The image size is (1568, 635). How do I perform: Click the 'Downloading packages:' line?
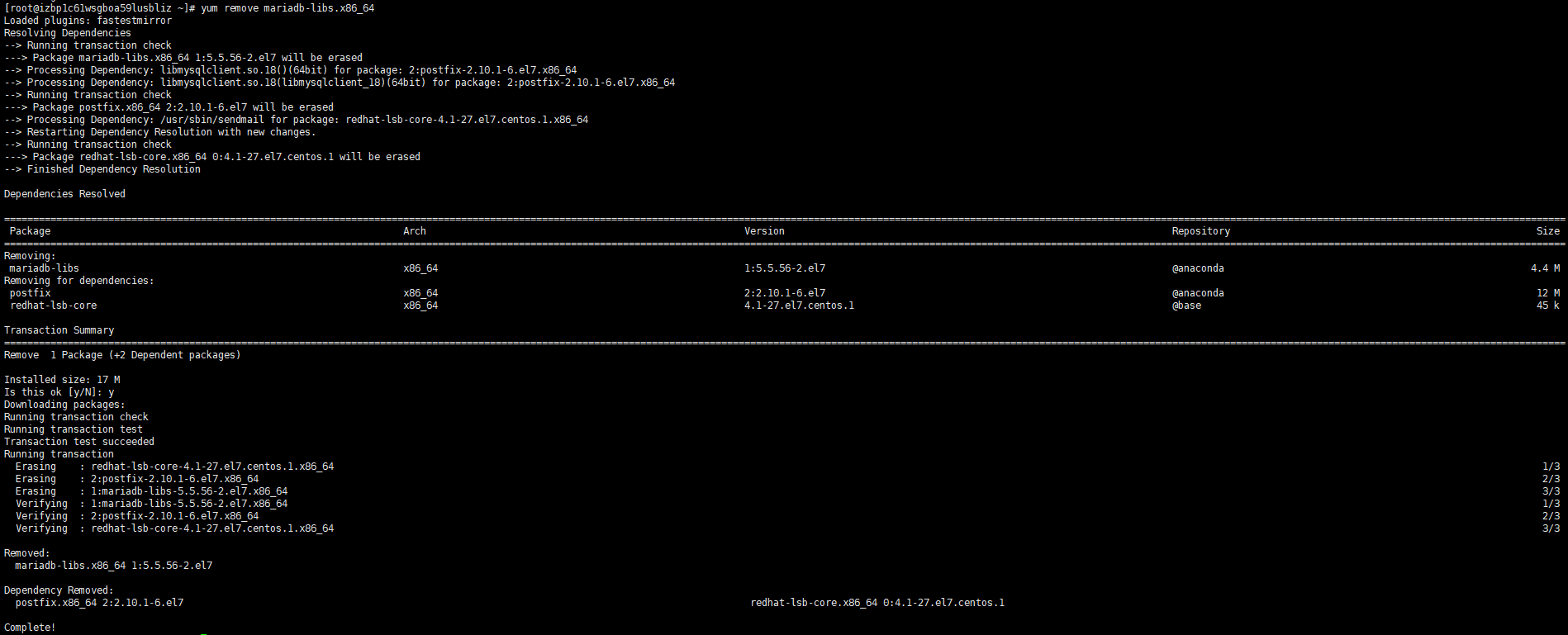tap(64, 405)
